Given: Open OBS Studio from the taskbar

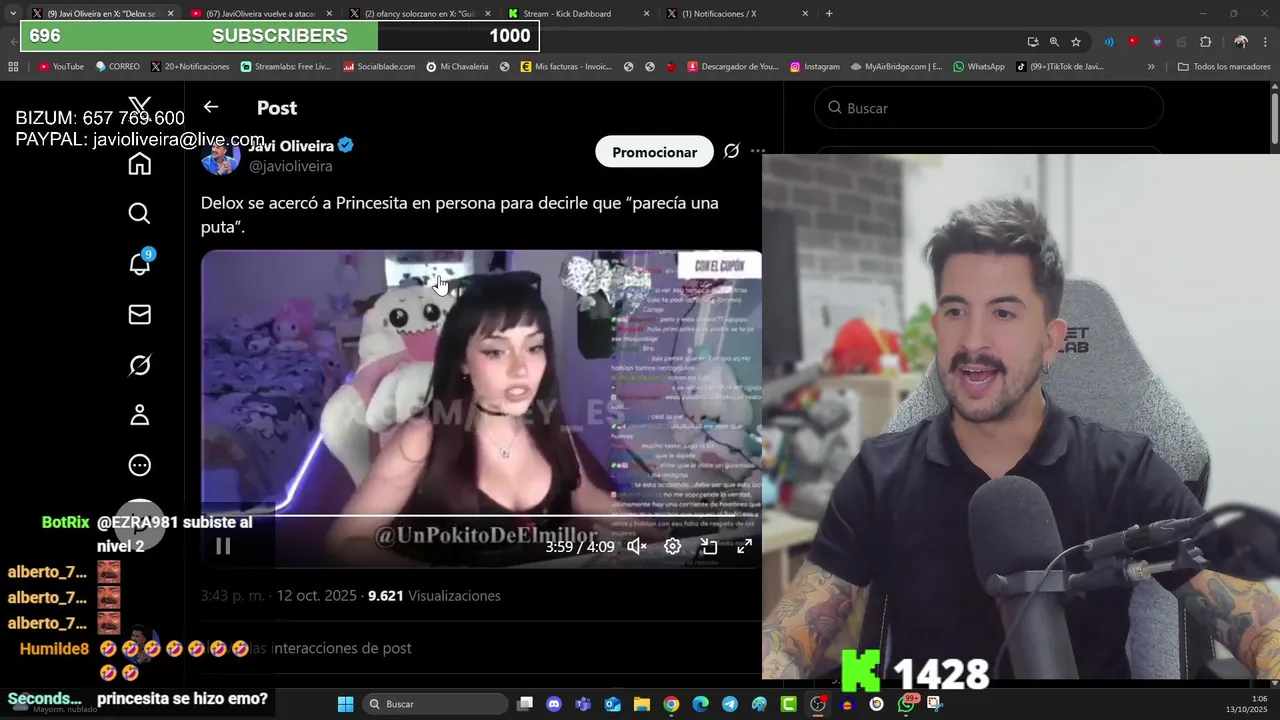Looking at the screenshot, I should click(818, 704).
